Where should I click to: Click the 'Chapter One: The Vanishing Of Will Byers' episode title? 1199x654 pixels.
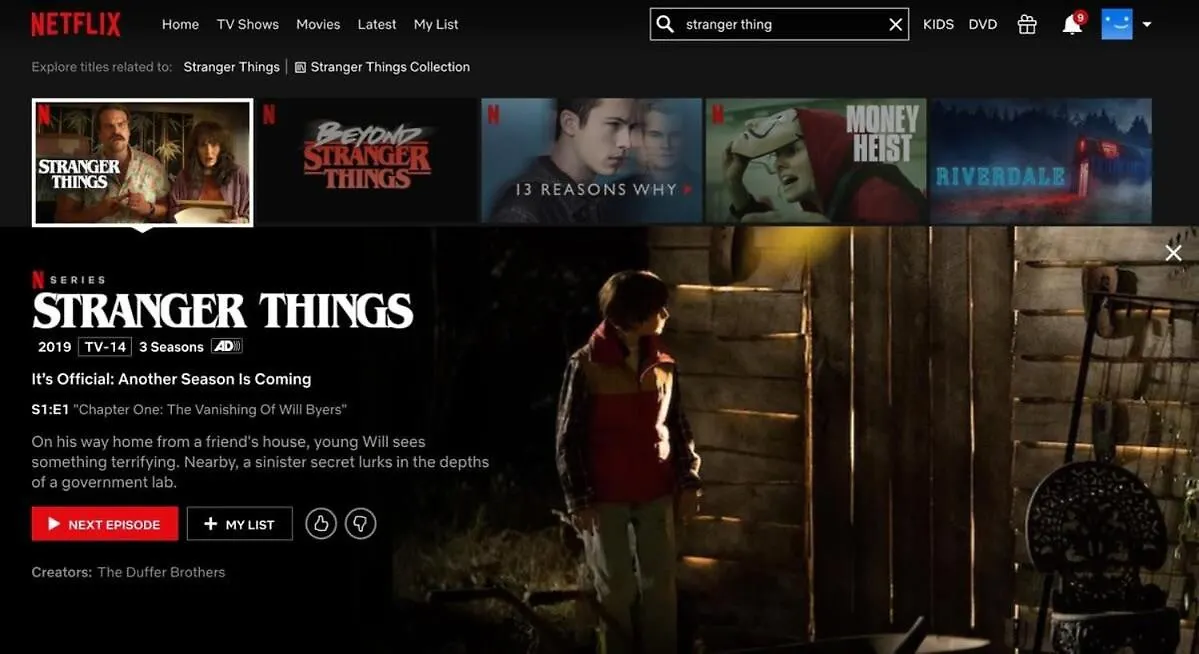pyautogui.click(x=210, y=410)
